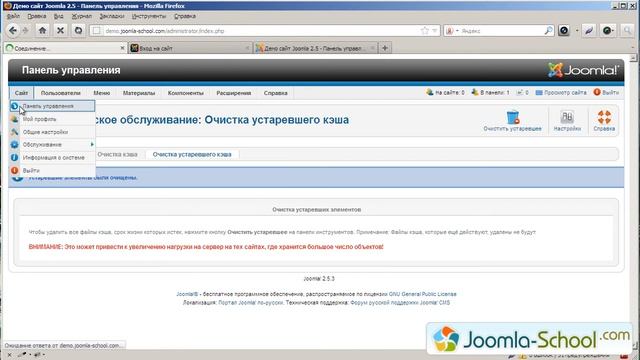The width and height of the screenshot is (640, 360).
Task: Click the Joomla 2.5.3 version text
Action: [x=319, y=278]
